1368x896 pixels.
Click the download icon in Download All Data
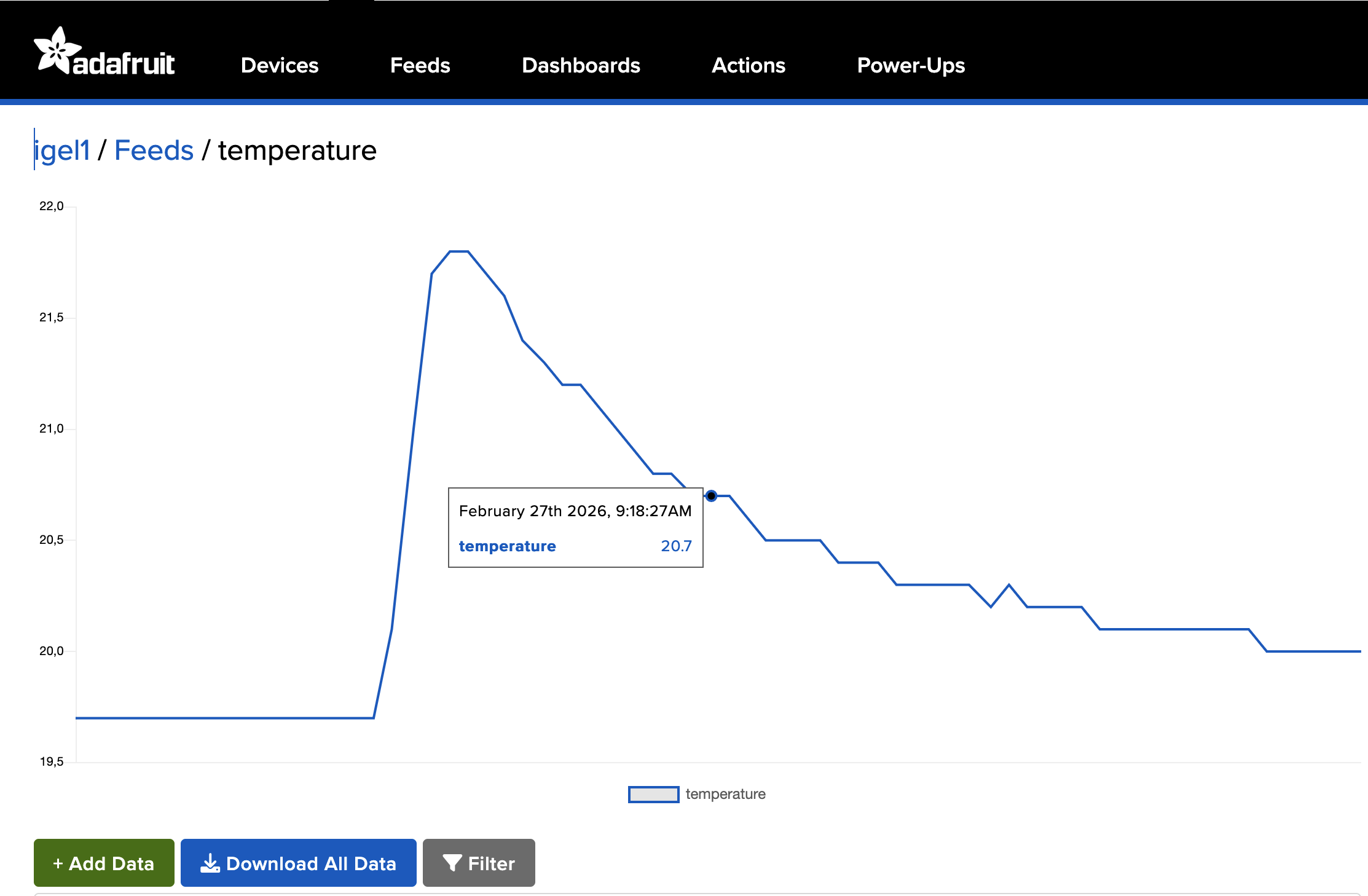[210, 863]
